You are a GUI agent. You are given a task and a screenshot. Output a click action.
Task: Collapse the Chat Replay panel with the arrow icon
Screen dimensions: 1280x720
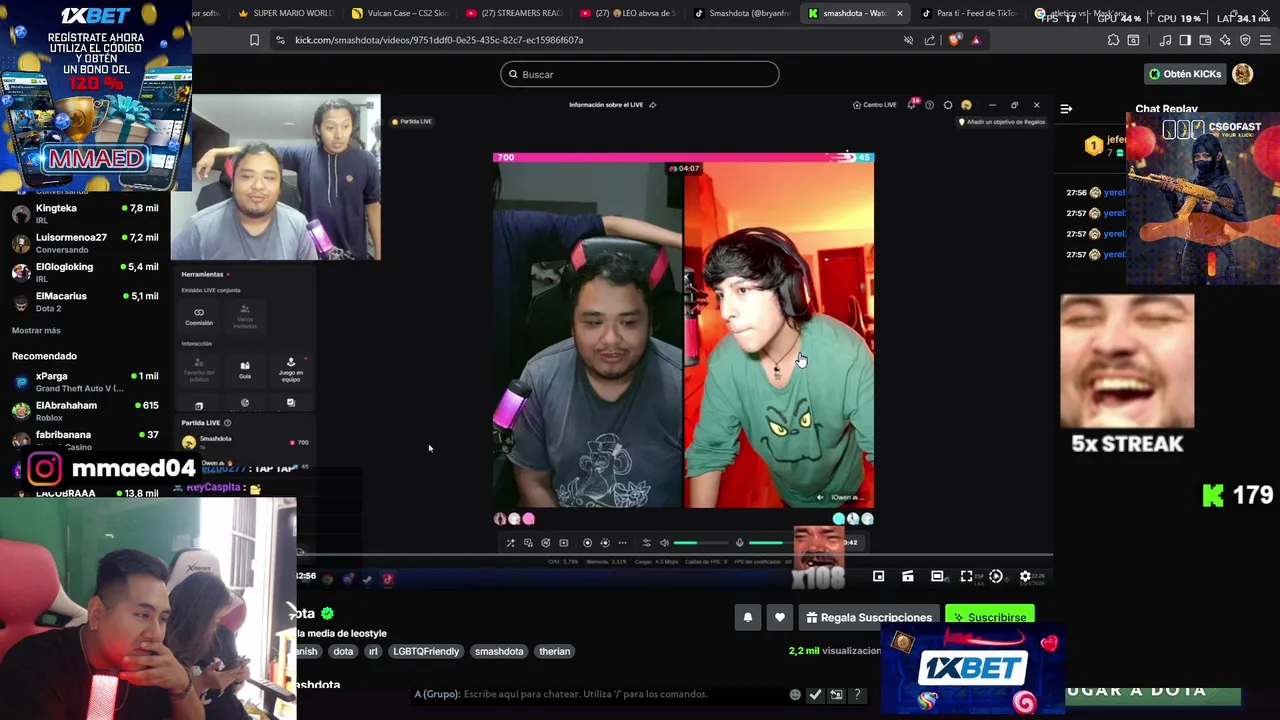[1066, 108]
